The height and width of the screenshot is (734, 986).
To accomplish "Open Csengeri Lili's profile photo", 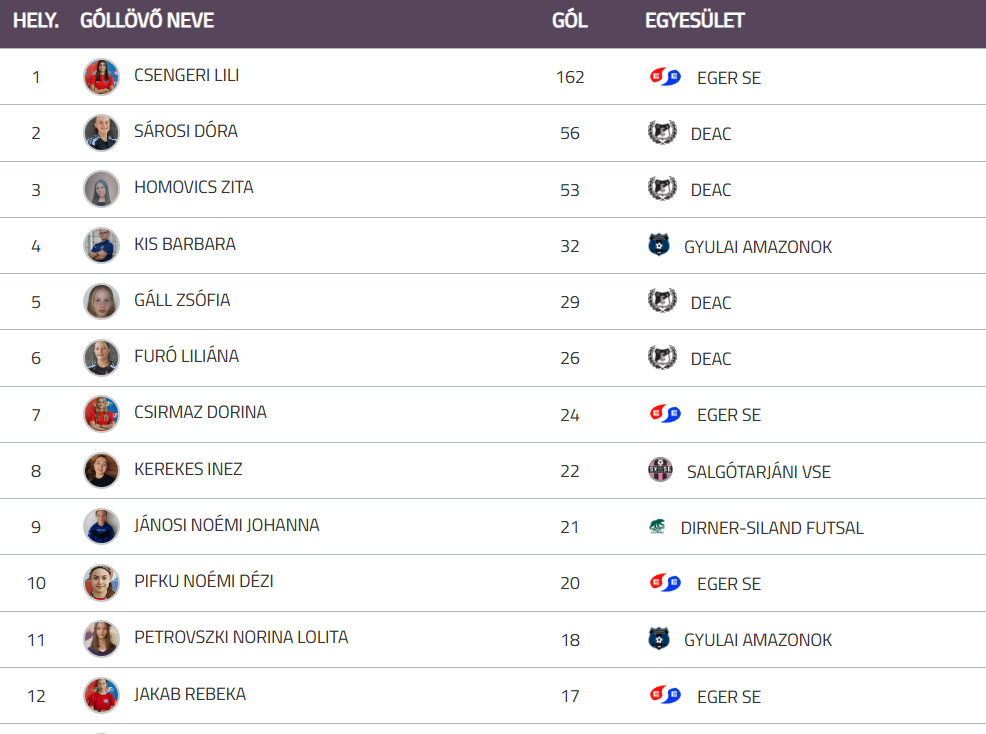I will (101, 77).
